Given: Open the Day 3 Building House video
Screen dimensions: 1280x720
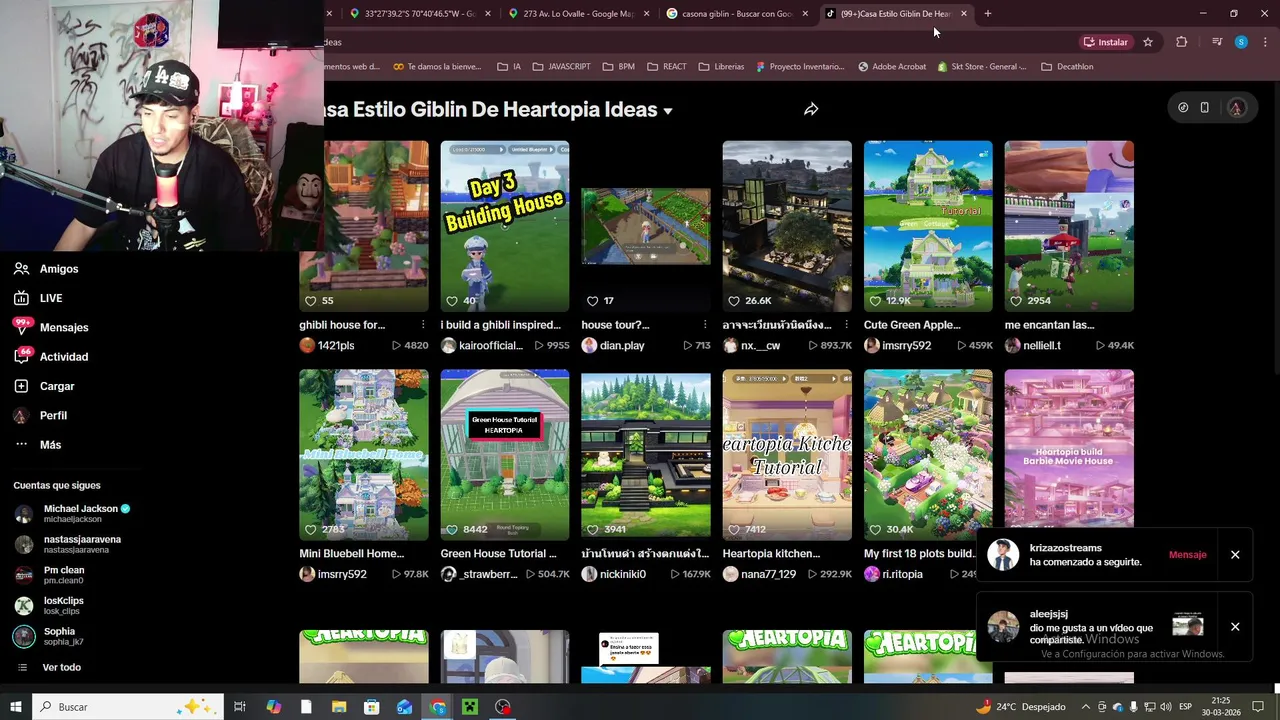Looking at the screenshot, I should [x=505, y=226].
